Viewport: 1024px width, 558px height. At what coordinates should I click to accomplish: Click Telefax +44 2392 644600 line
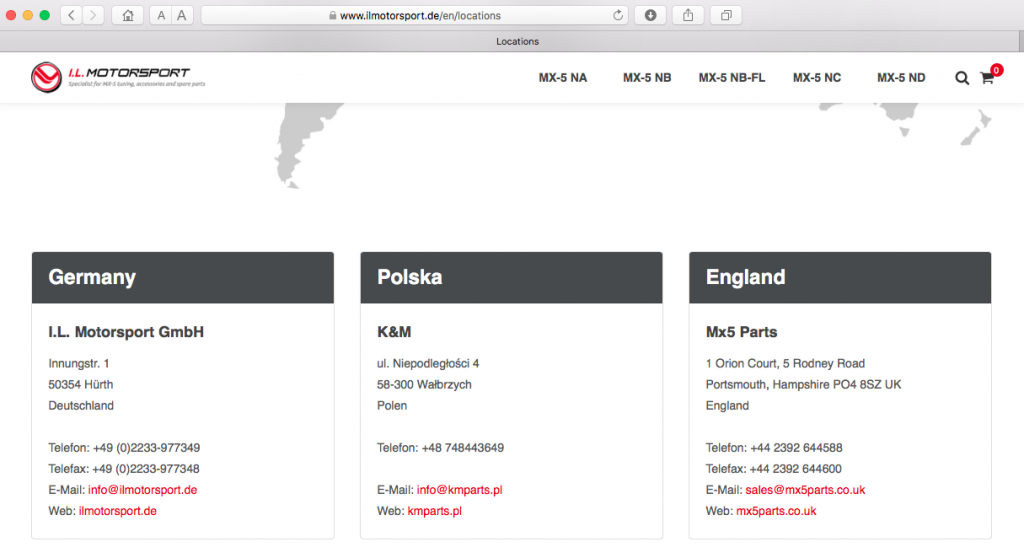(x=773, y=468)
